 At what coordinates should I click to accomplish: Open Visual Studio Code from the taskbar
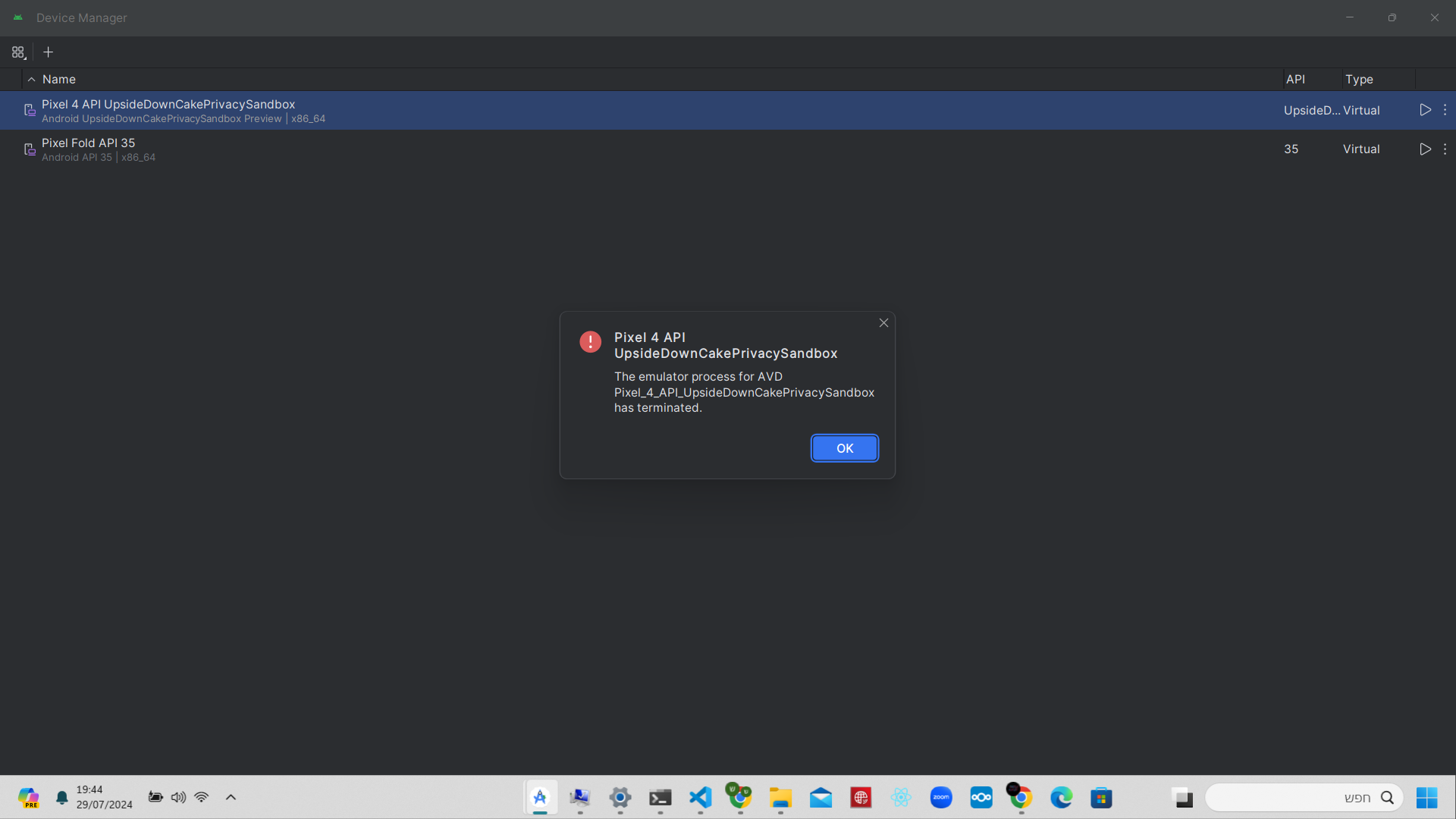[700, 797]
